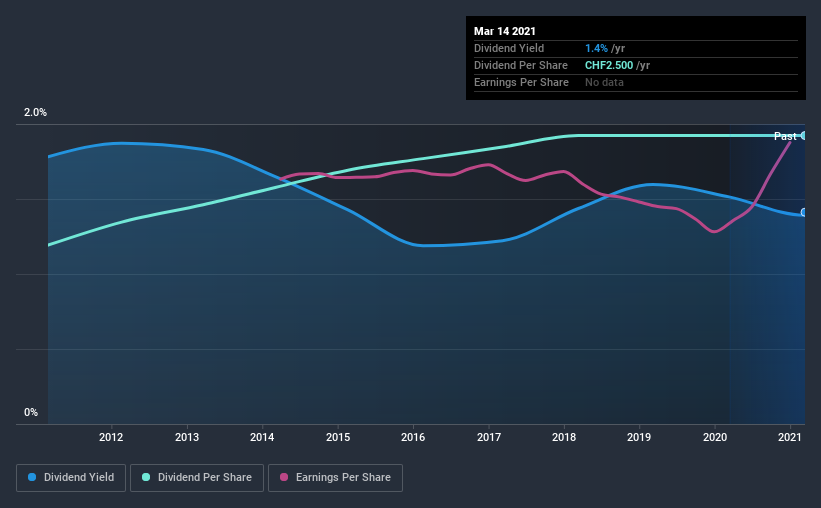Screen dimensions: 821x508
Task: Click the 2015 x-axis label
Action: (338, 437)
